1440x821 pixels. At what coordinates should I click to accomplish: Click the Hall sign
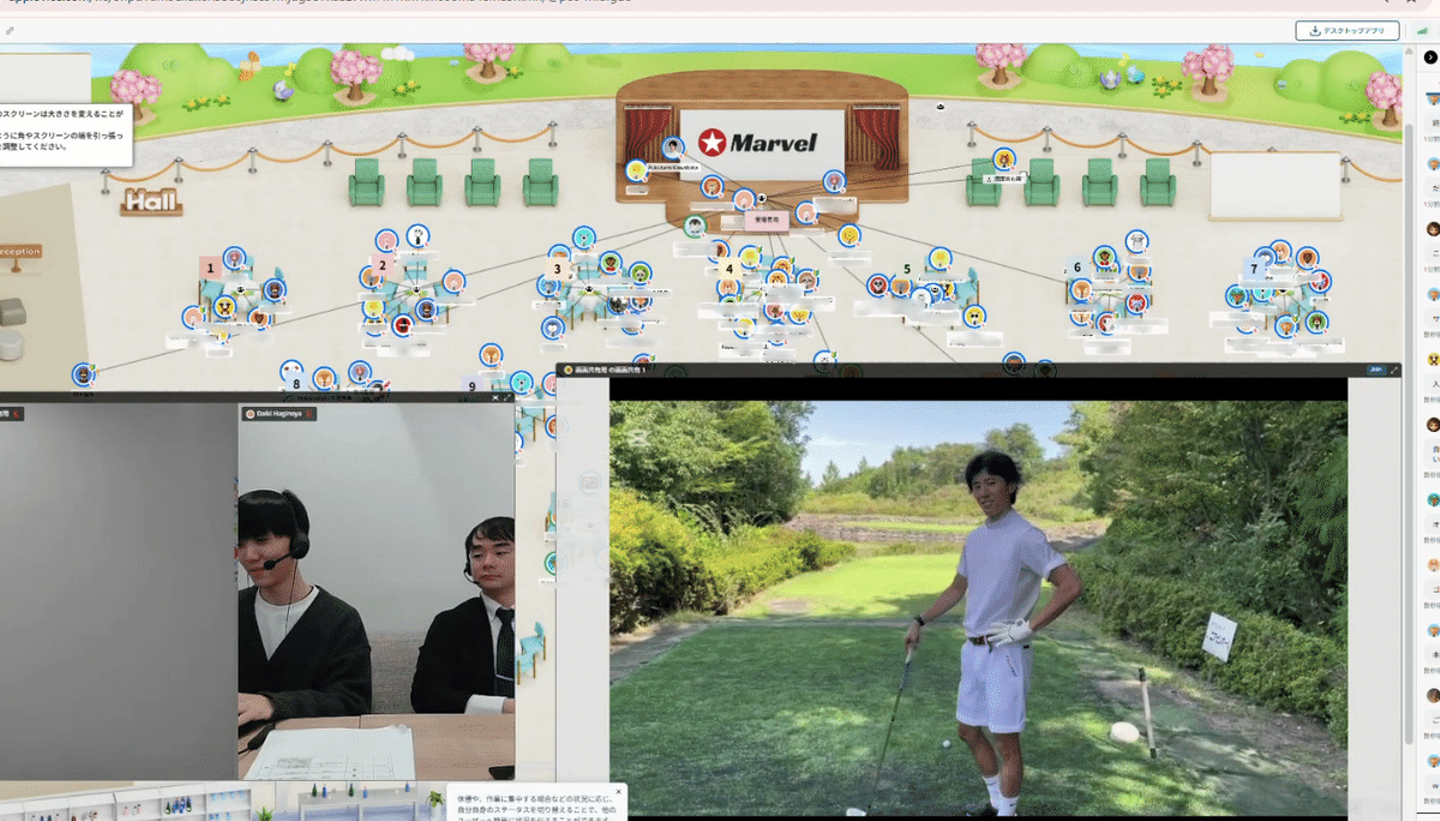point(152,202)
